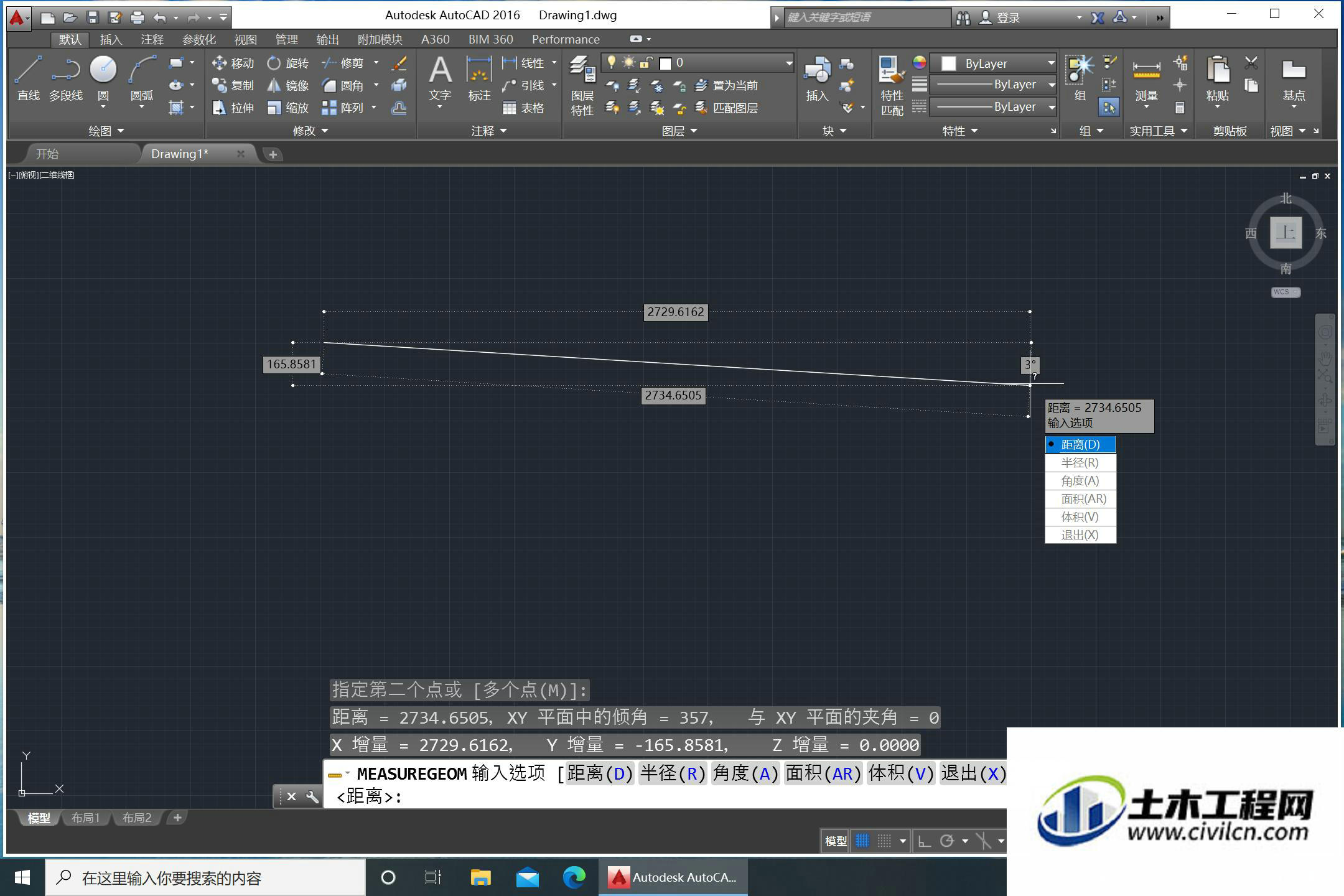Switch to the Layout1 (布局1) tab
The image size is (1344, 896).
(x=85, y=818)
